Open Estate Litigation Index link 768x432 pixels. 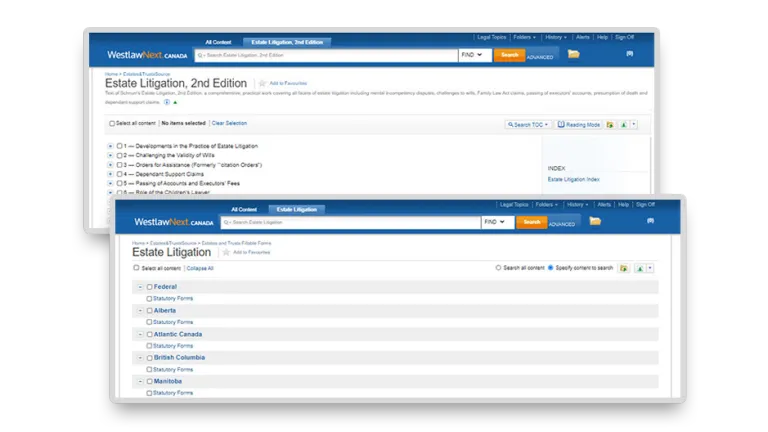point(574,180)
